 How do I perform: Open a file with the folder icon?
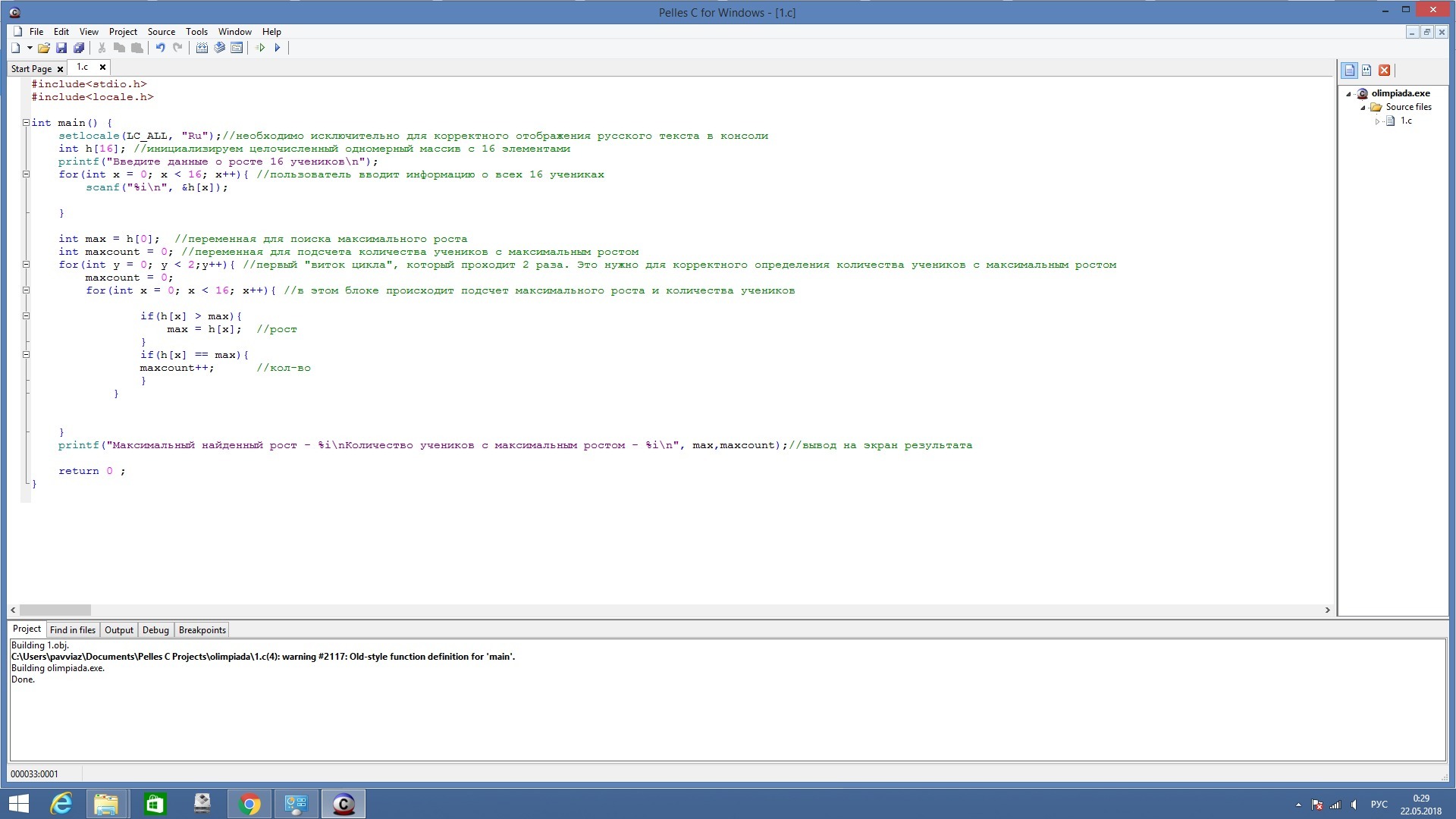tap(43, 48)
